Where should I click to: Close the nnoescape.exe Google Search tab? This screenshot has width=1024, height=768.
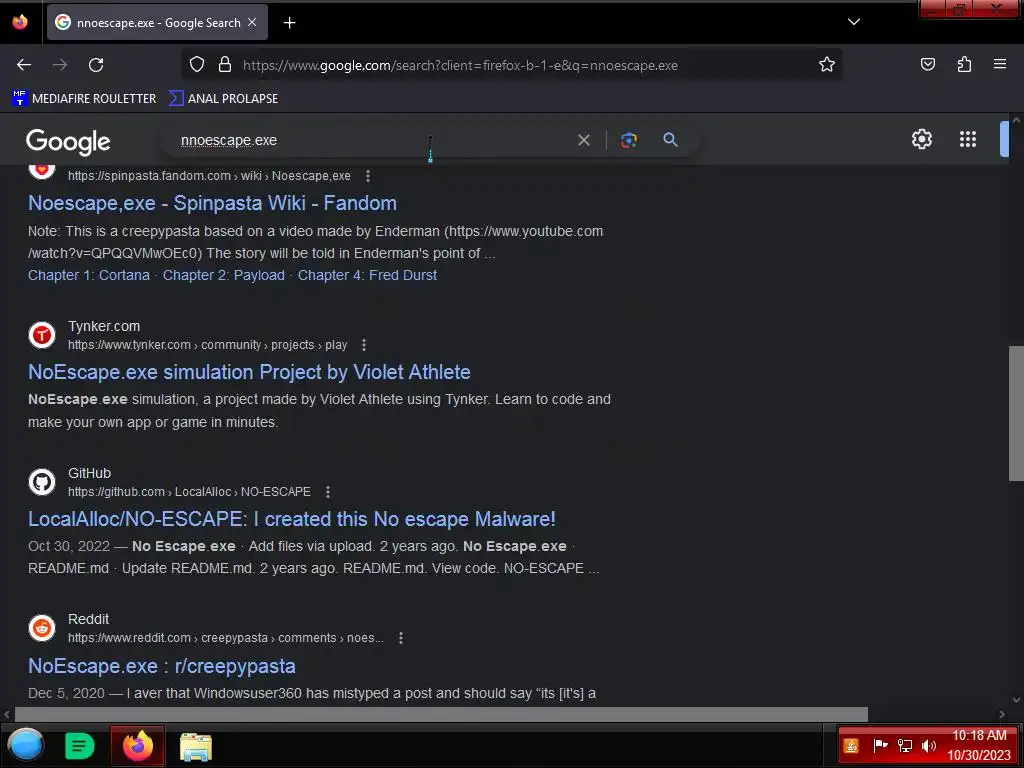[252, 22]
